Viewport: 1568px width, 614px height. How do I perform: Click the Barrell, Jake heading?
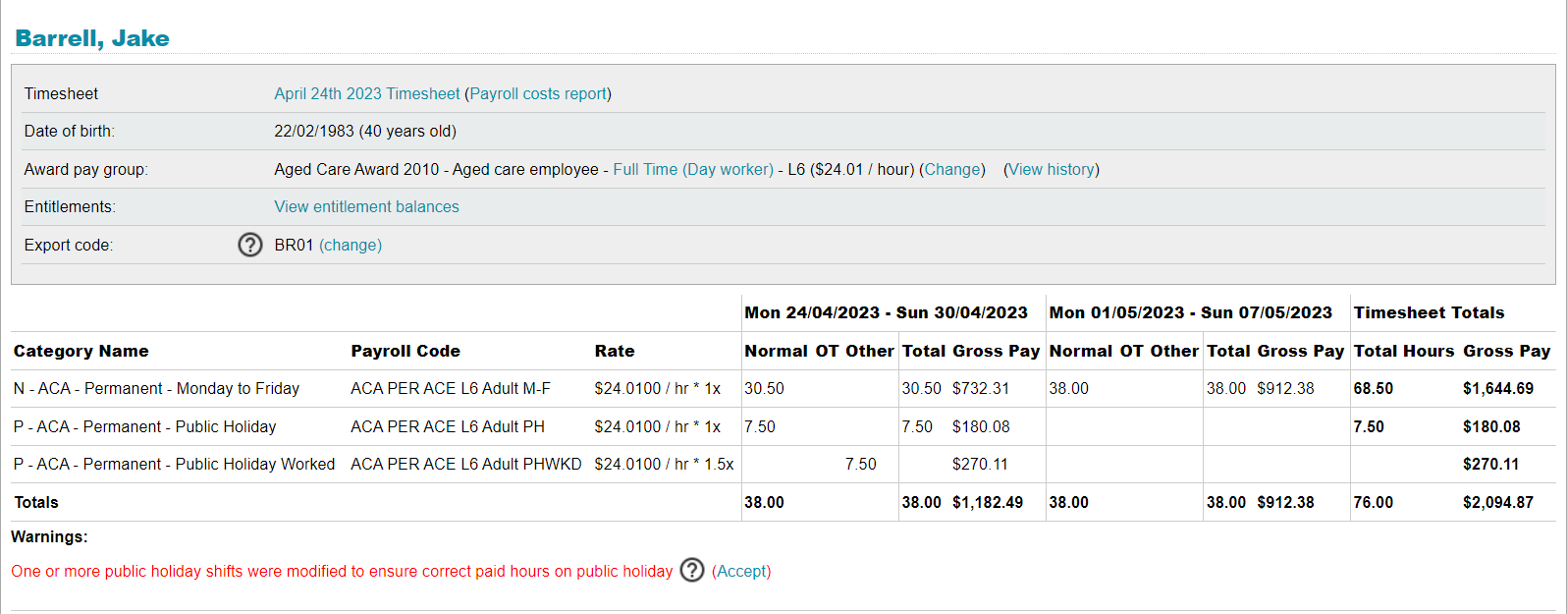[92, 38]
